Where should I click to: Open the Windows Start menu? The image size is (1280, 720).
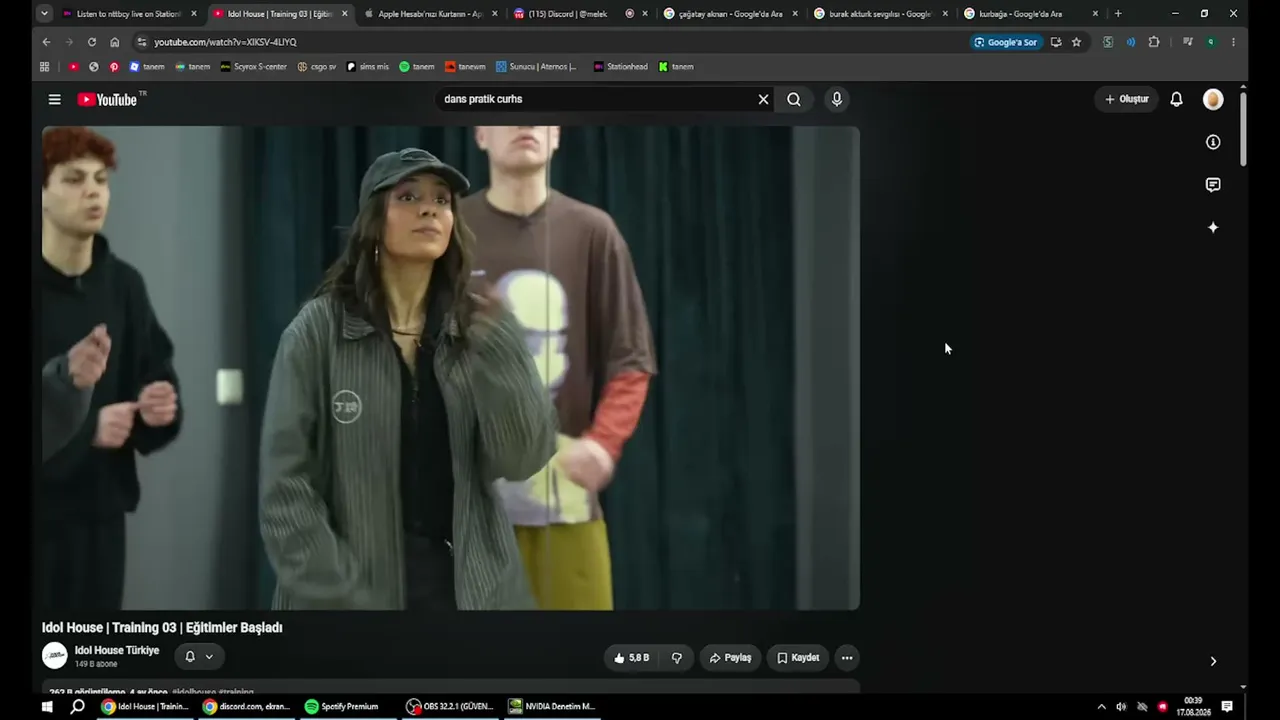pos(46,706)
